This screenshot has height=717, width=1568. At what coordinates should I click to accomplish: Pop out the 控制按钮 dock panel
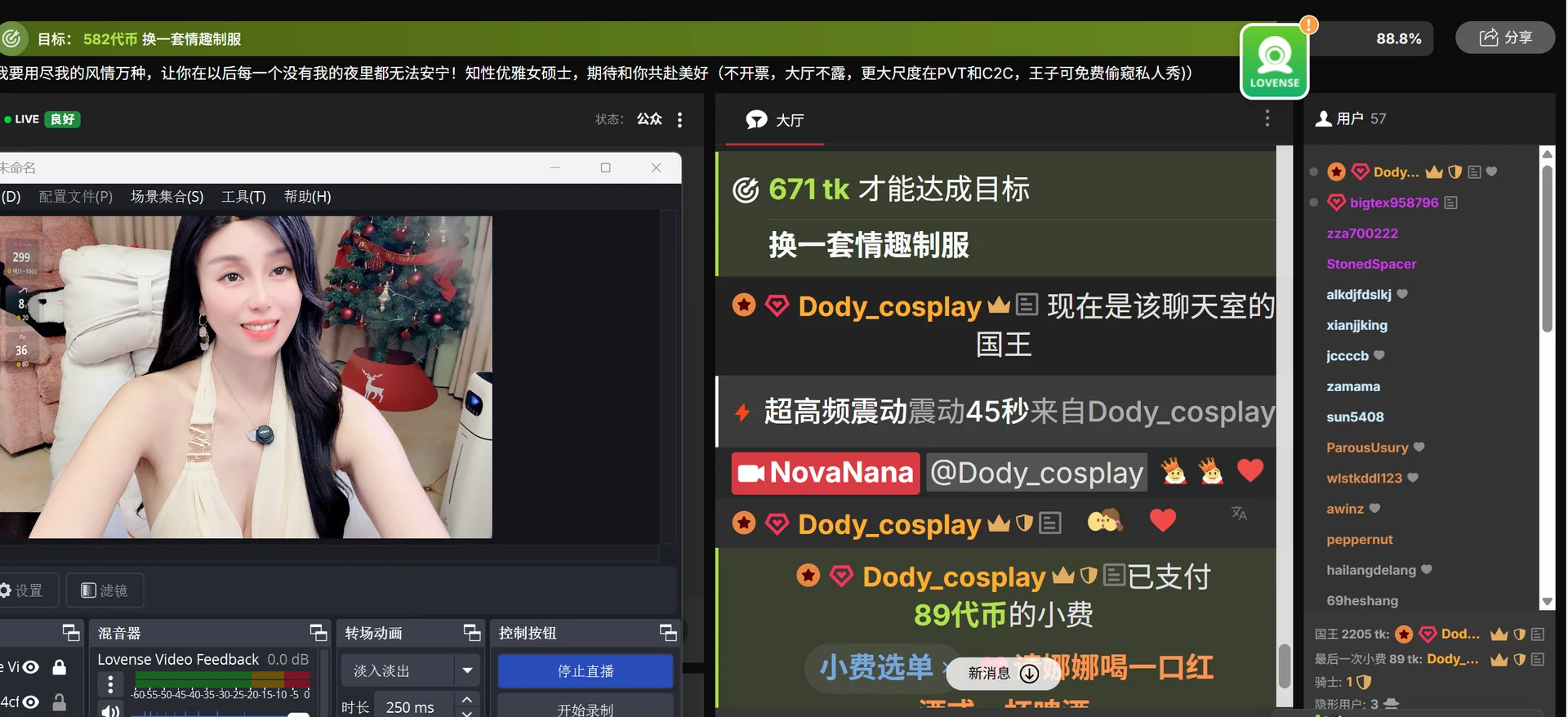668,633
